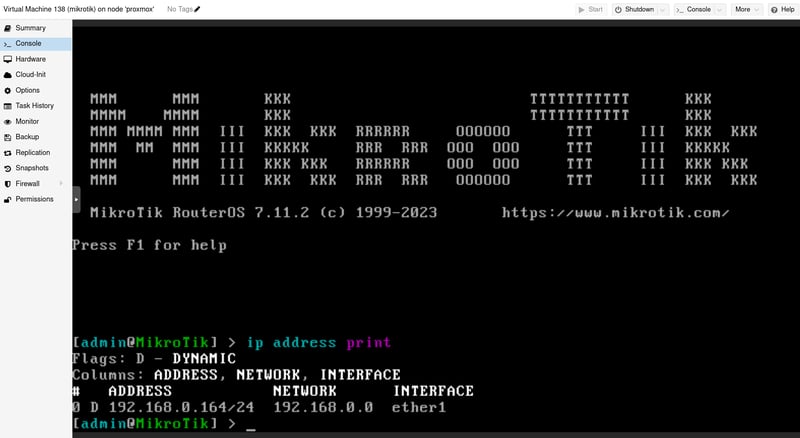Click the Firewall shield icon
Image resolution: width=800 pixels, height=438 pixels.
tap(8, 184)
